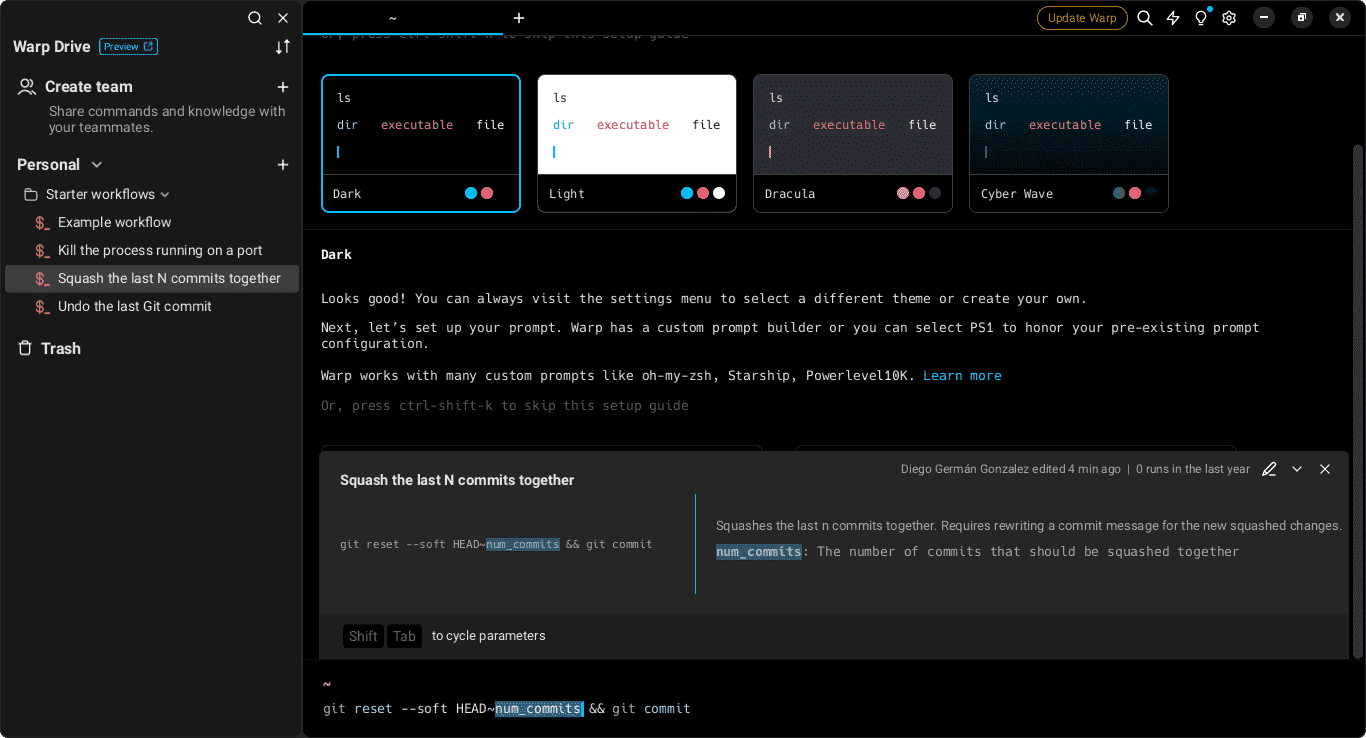Follow the Learn more link
1366x738 pixels.
coord(962,375)
